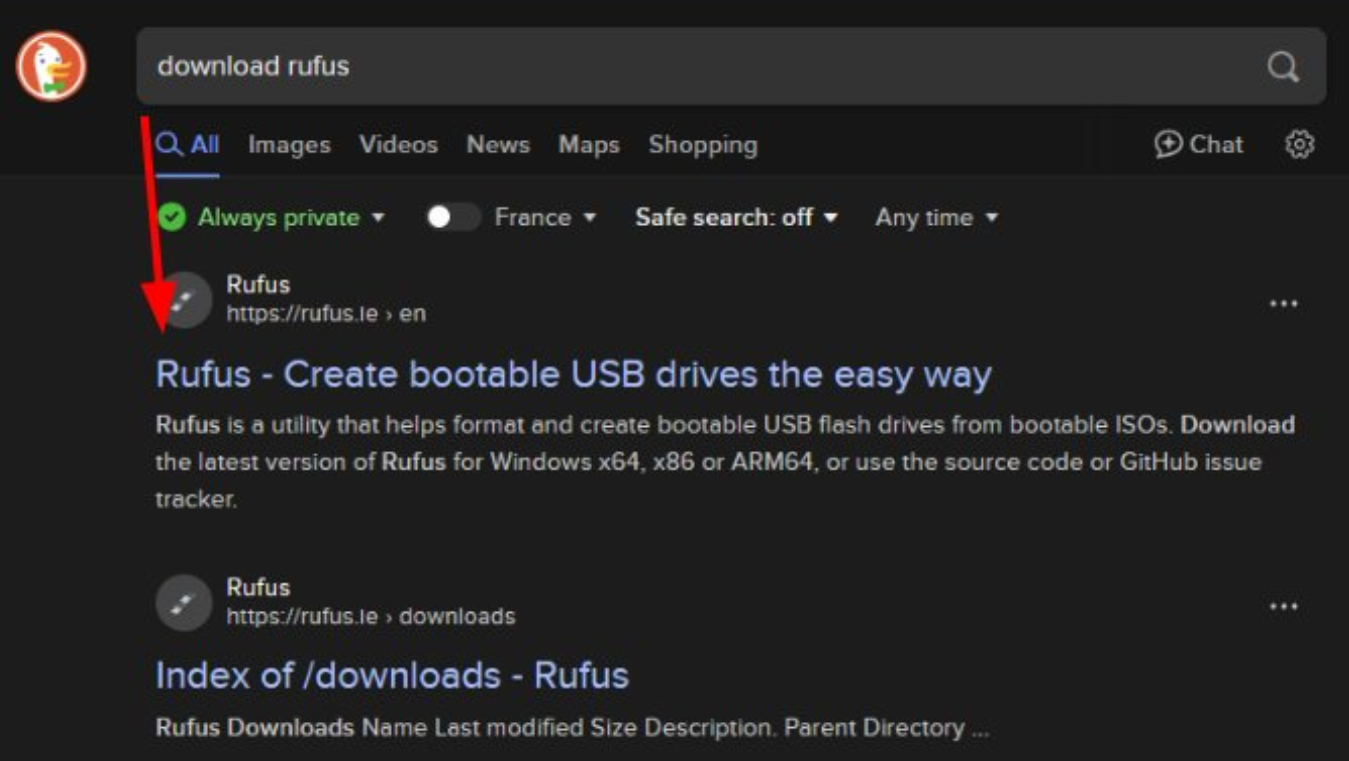This screenshot has width=1349, height=761.
Task: Open the Chat button
Action: pyautogui.click(x=1198, y=144)
